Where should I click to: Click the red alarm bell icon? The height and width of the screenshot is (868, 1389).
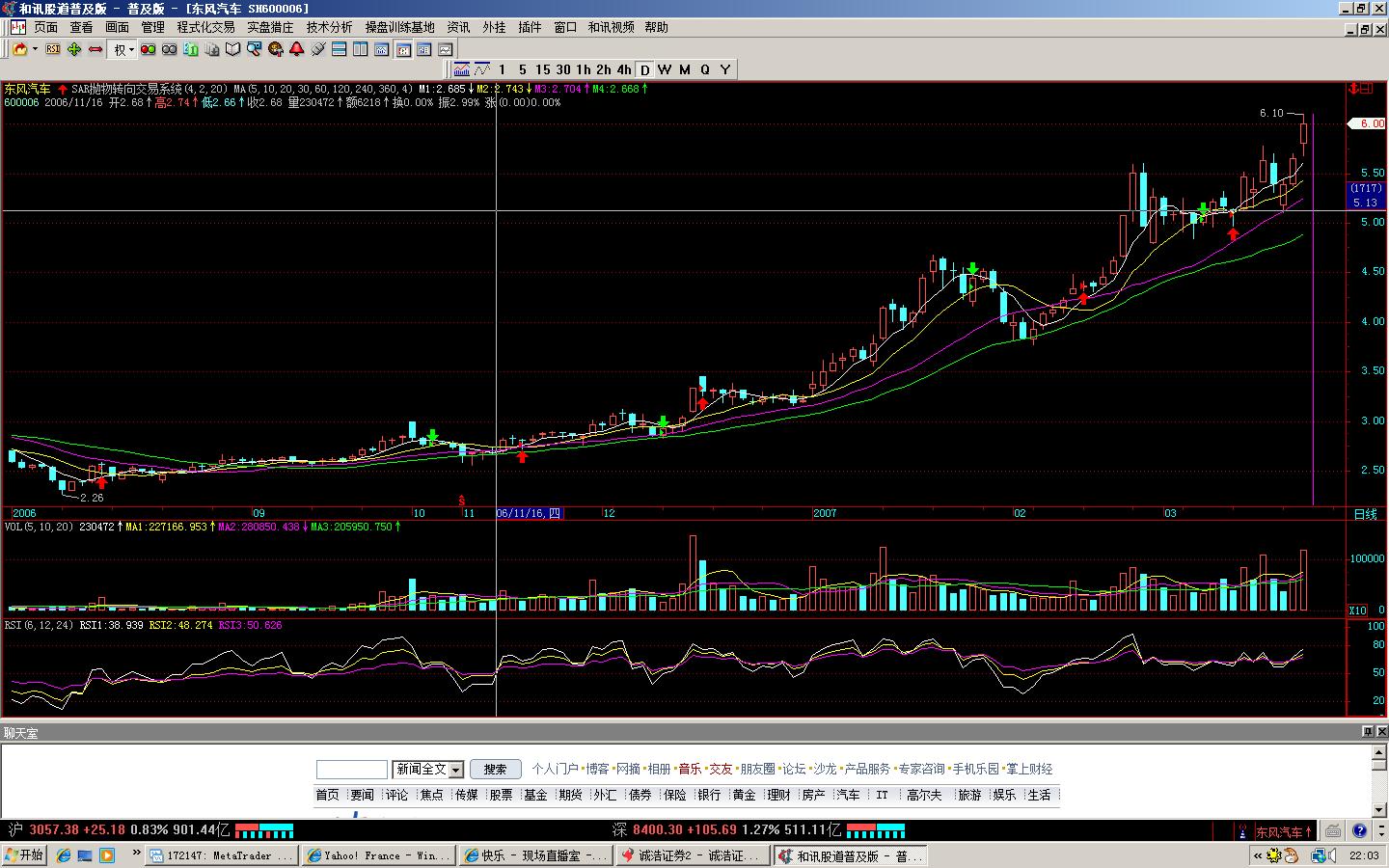click(296, 49)
